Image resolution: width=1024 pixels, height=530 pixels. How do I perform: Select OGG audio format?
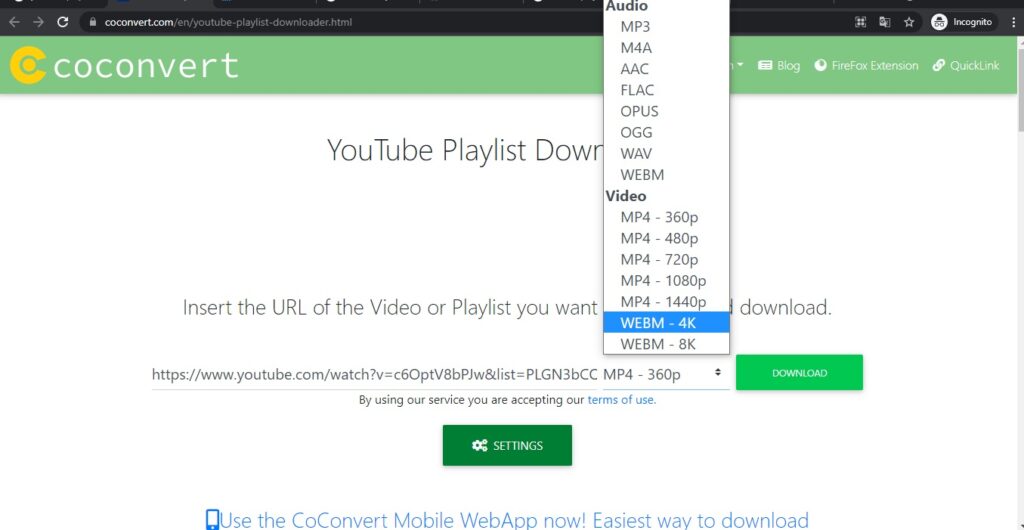click(666, 132)
